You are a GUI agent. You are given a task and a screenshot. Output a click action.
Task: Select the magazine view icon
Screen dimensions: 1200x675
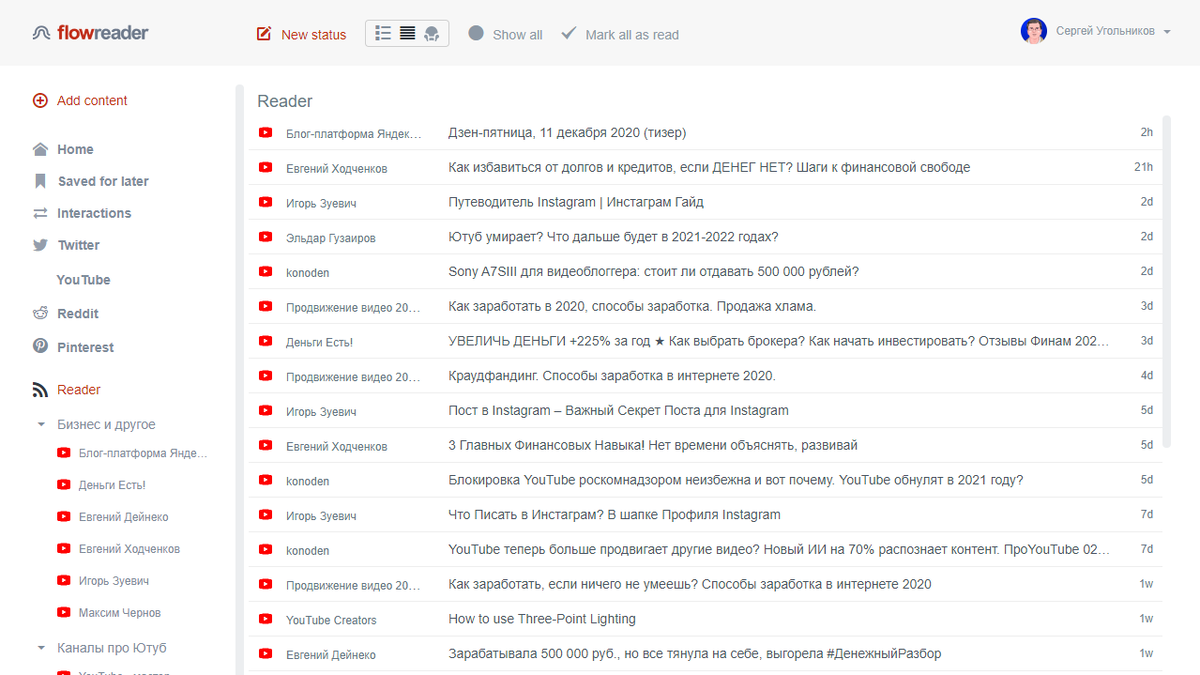point(430,33)
